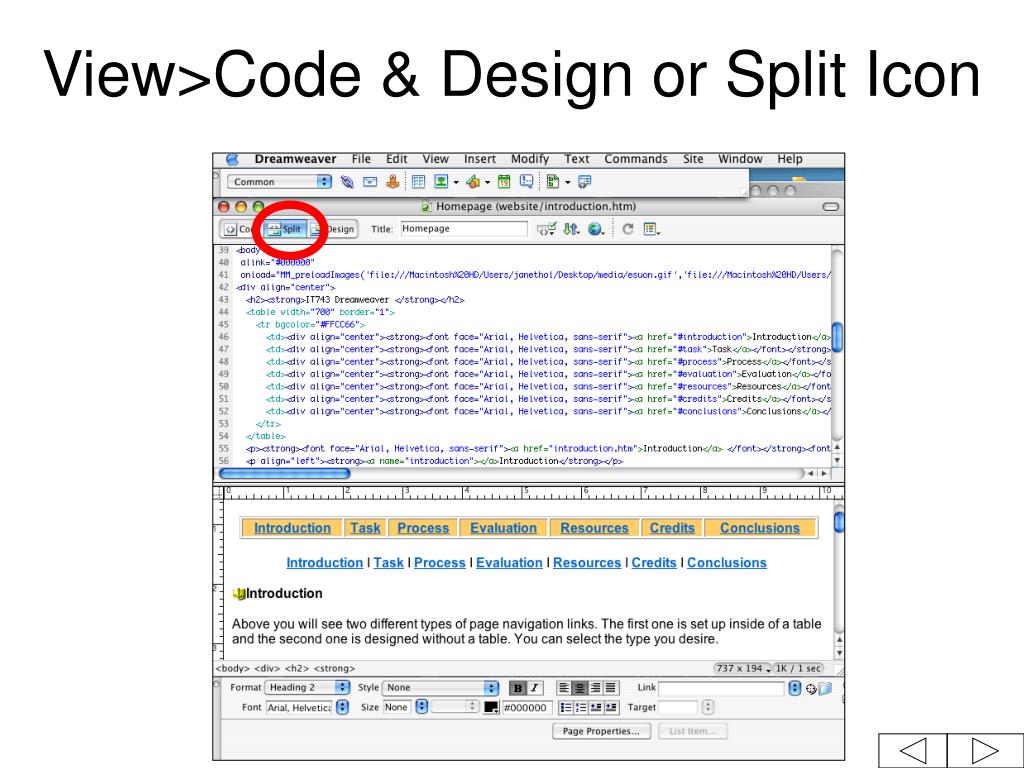
Task: Align text left
Action: [x=564, y=688]
